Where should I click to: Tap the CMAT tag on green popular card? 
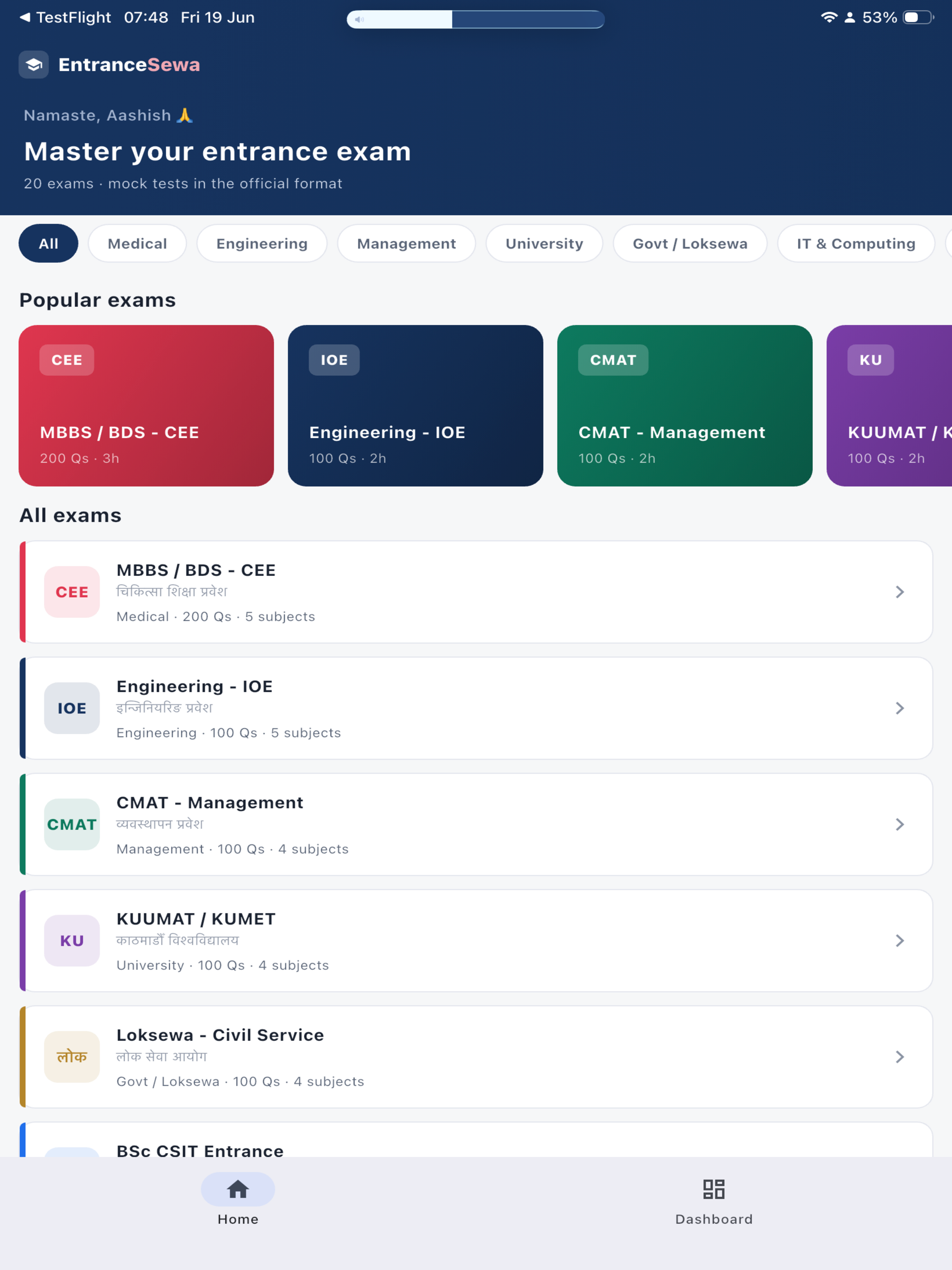click(613, 360)
